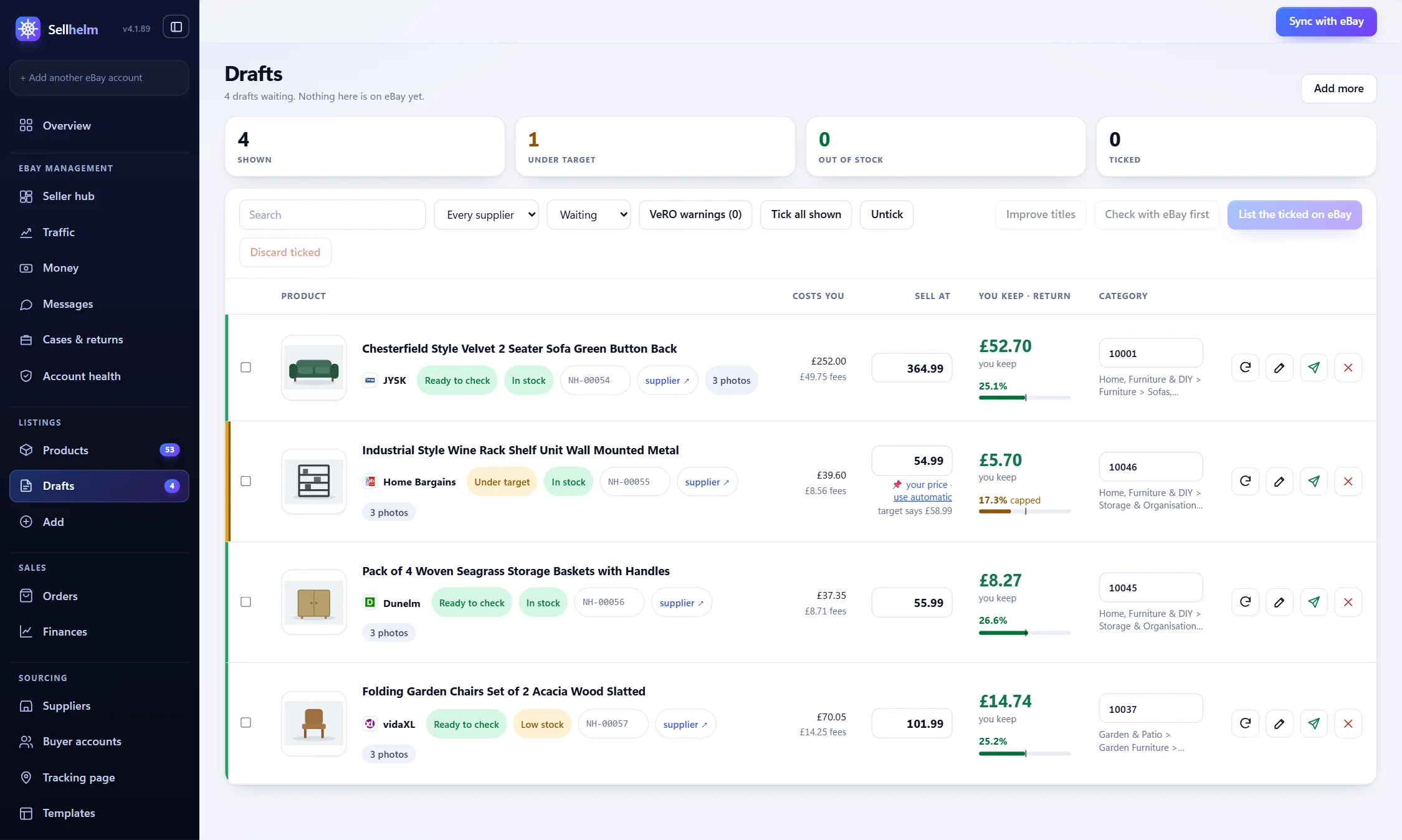Tick the Woven Seagrass Baskets checkbox
The width and height of the screenshot is (1402, 840).
pos(246,602)
